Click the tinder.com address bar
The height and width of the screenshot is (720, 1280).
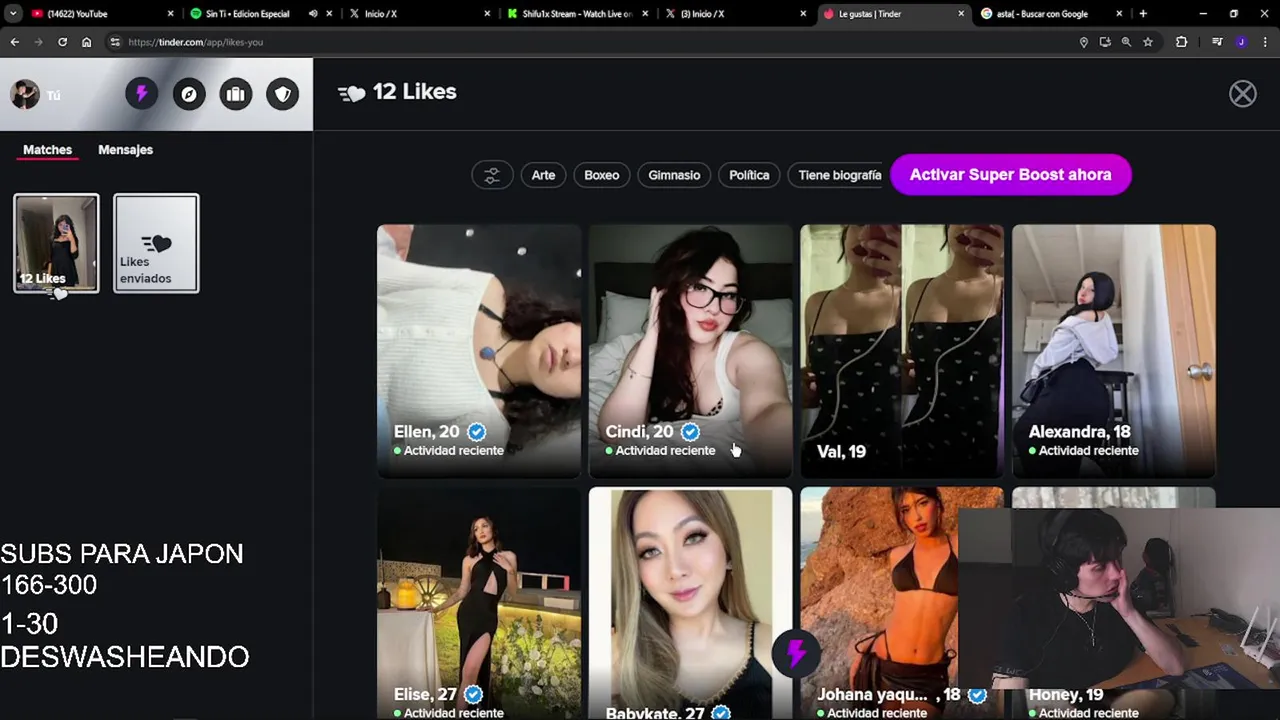pyautogui.click(x=600, y=42)
